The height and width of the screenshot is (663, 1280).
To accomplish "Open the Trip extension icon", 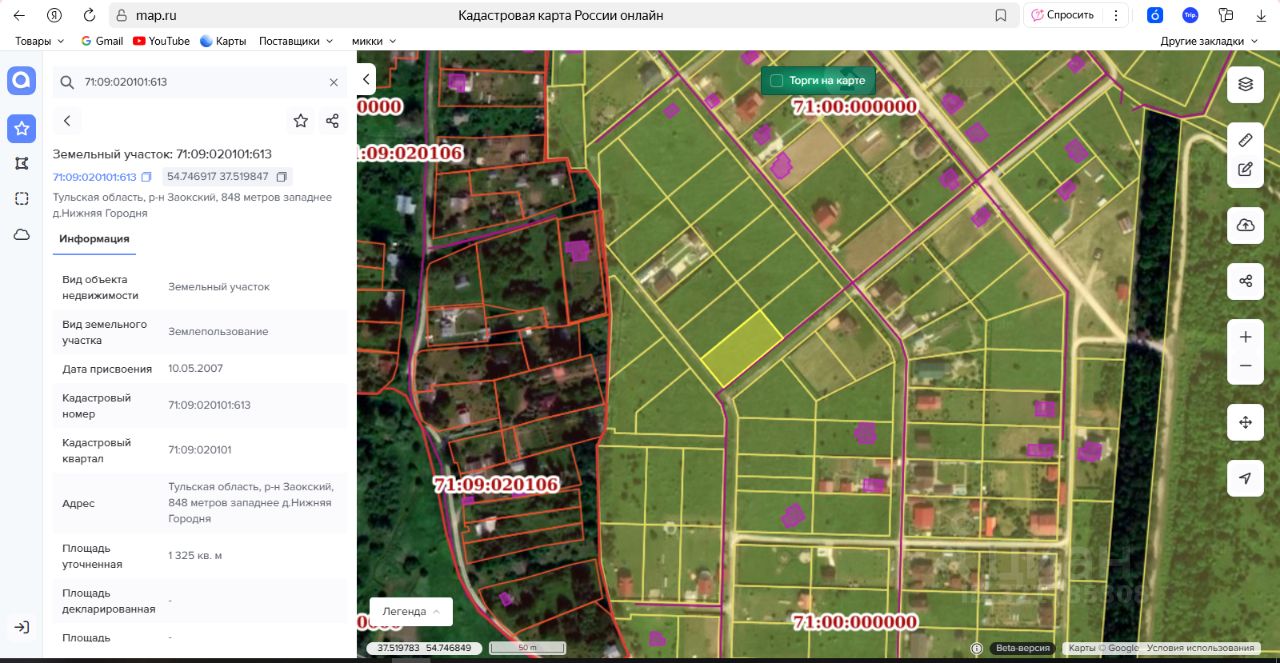I will (1190, 15).
